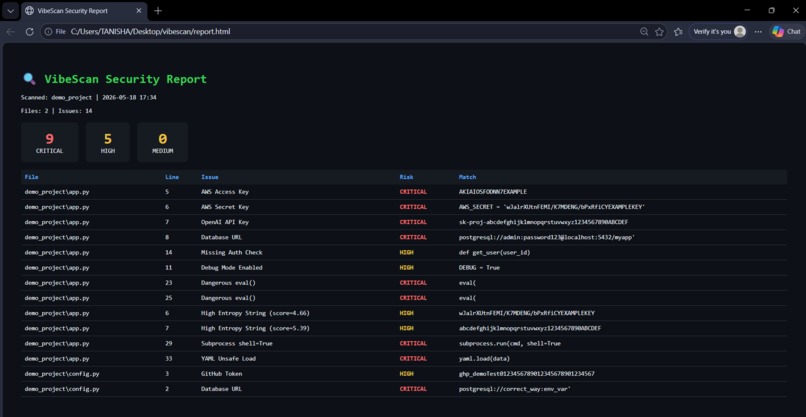Click the Match column header
Viewport: 806px width, 417px height.
[x=467, y=177]
